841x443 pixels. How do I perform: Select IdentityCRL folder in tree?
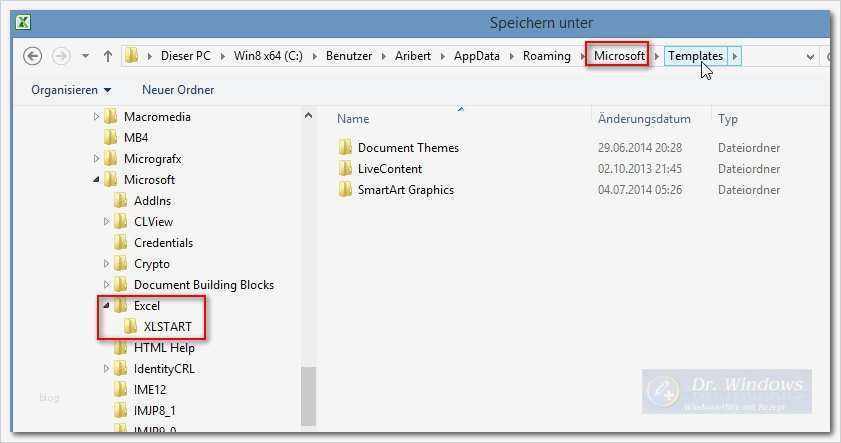coord(164,369)
